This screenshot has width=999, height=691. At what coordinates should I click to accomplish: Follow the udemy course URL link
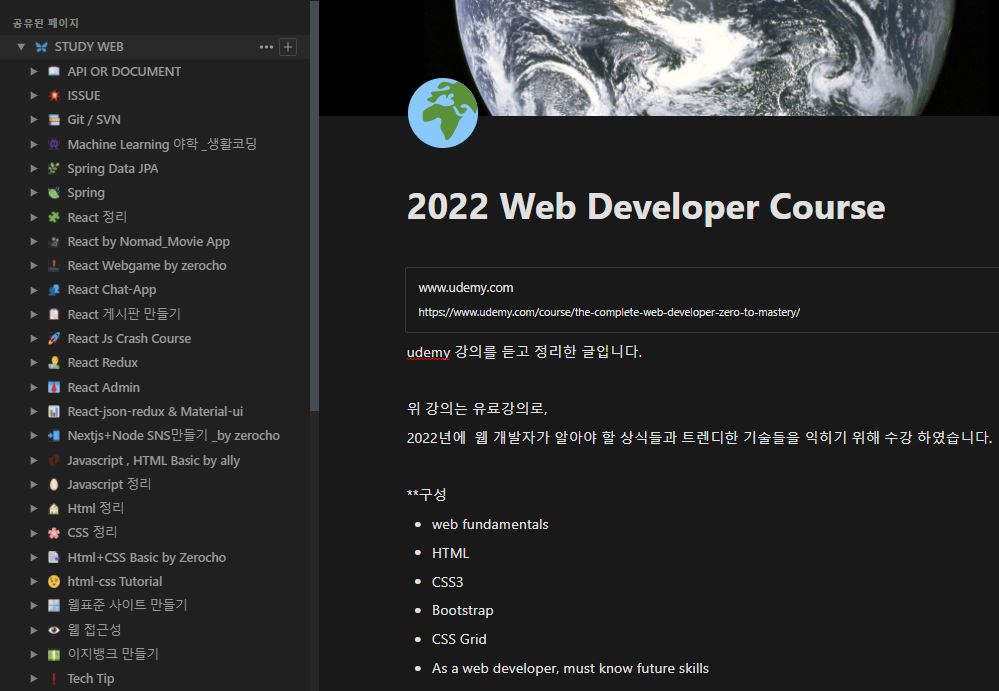point(609,312)
